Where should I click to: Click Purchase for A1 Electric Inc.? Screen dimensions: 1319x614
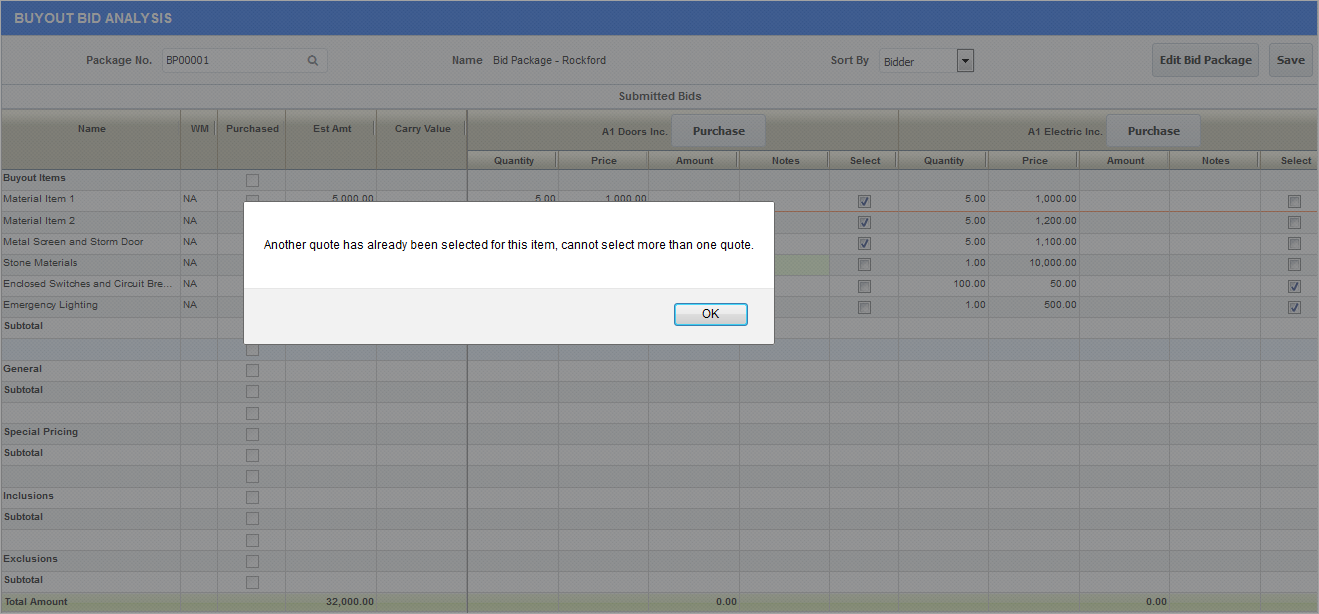(x=1153, y=131)
